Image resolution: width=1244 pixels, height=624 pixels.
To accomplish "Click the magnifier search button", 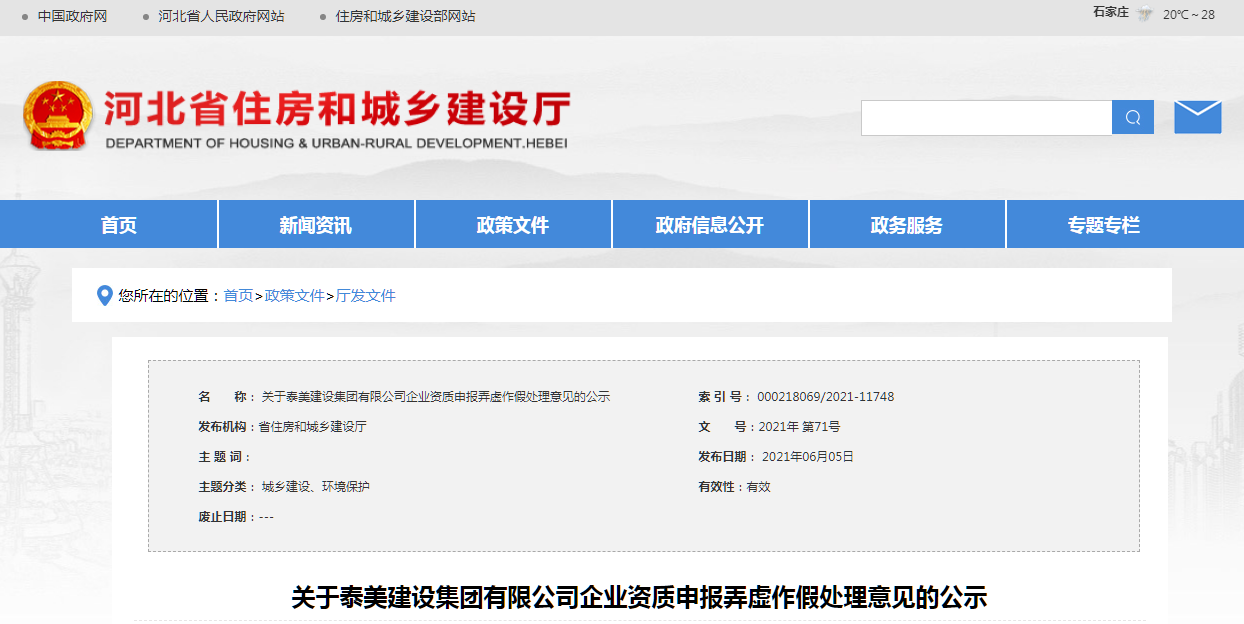I will tap(1132, 118).
